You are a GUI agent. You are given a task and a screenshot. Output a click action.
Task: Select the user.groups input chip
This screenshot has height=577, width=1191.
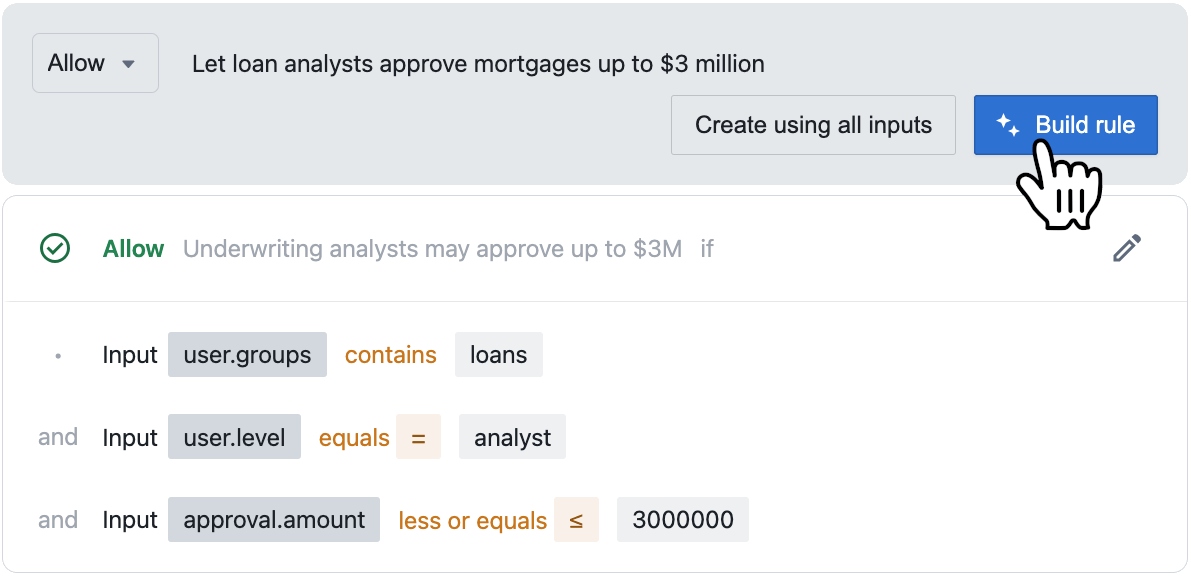[x=248, y=355]
